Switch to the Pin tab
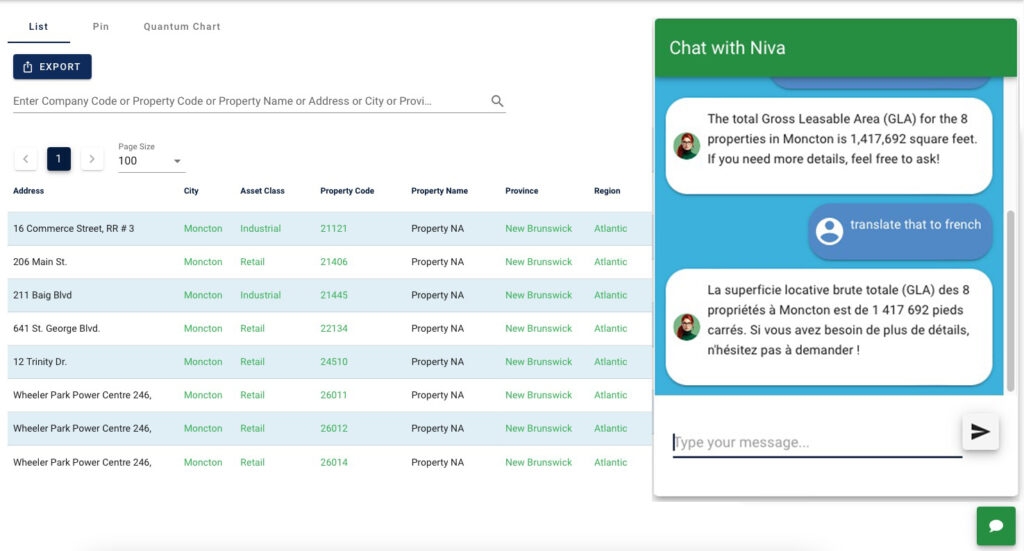This screenshot has height=551, width=1024. pos(101,27)
